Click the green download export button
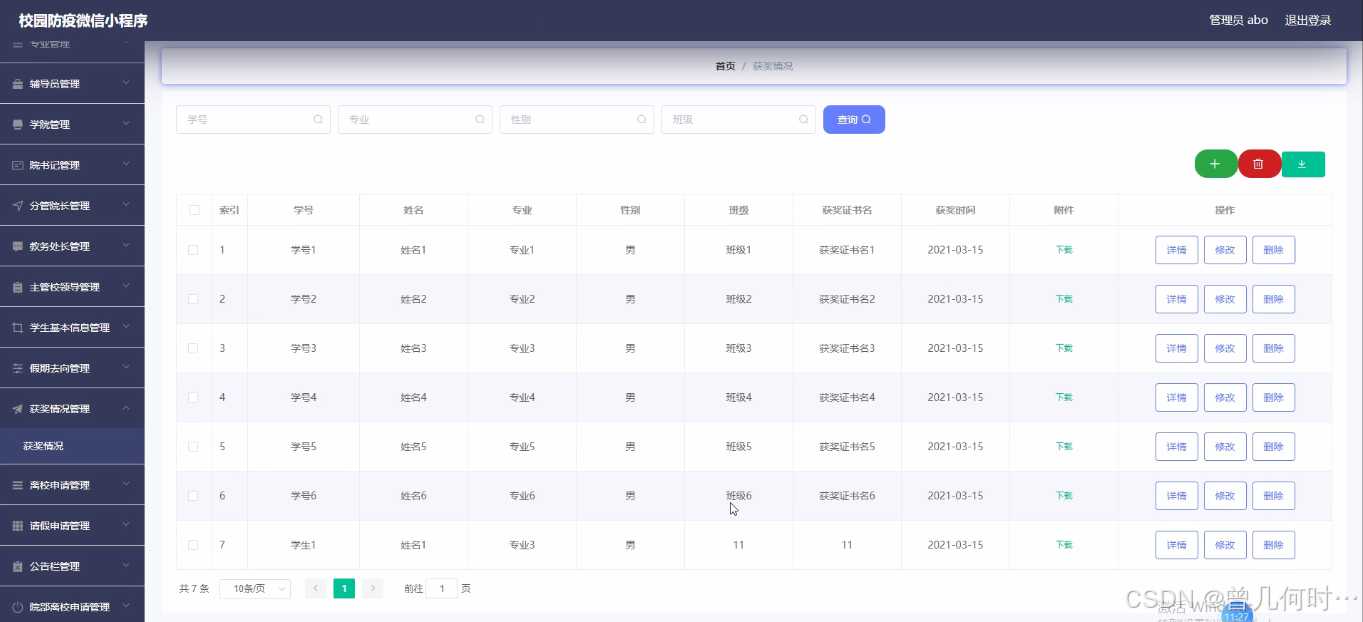The height and width of the screenshot is (622, 1363). (x=1303, y=164)
